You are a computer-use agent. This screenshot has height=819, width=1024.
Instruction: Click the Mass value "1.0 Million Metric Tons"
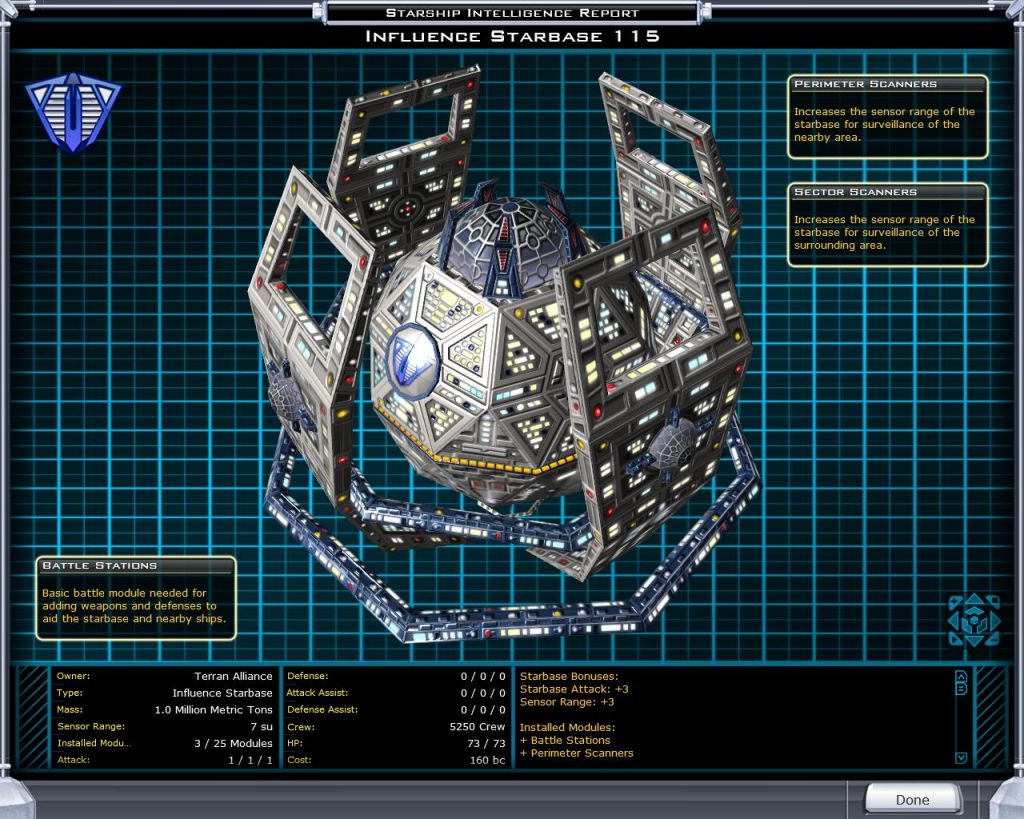[x=214, y=710]
